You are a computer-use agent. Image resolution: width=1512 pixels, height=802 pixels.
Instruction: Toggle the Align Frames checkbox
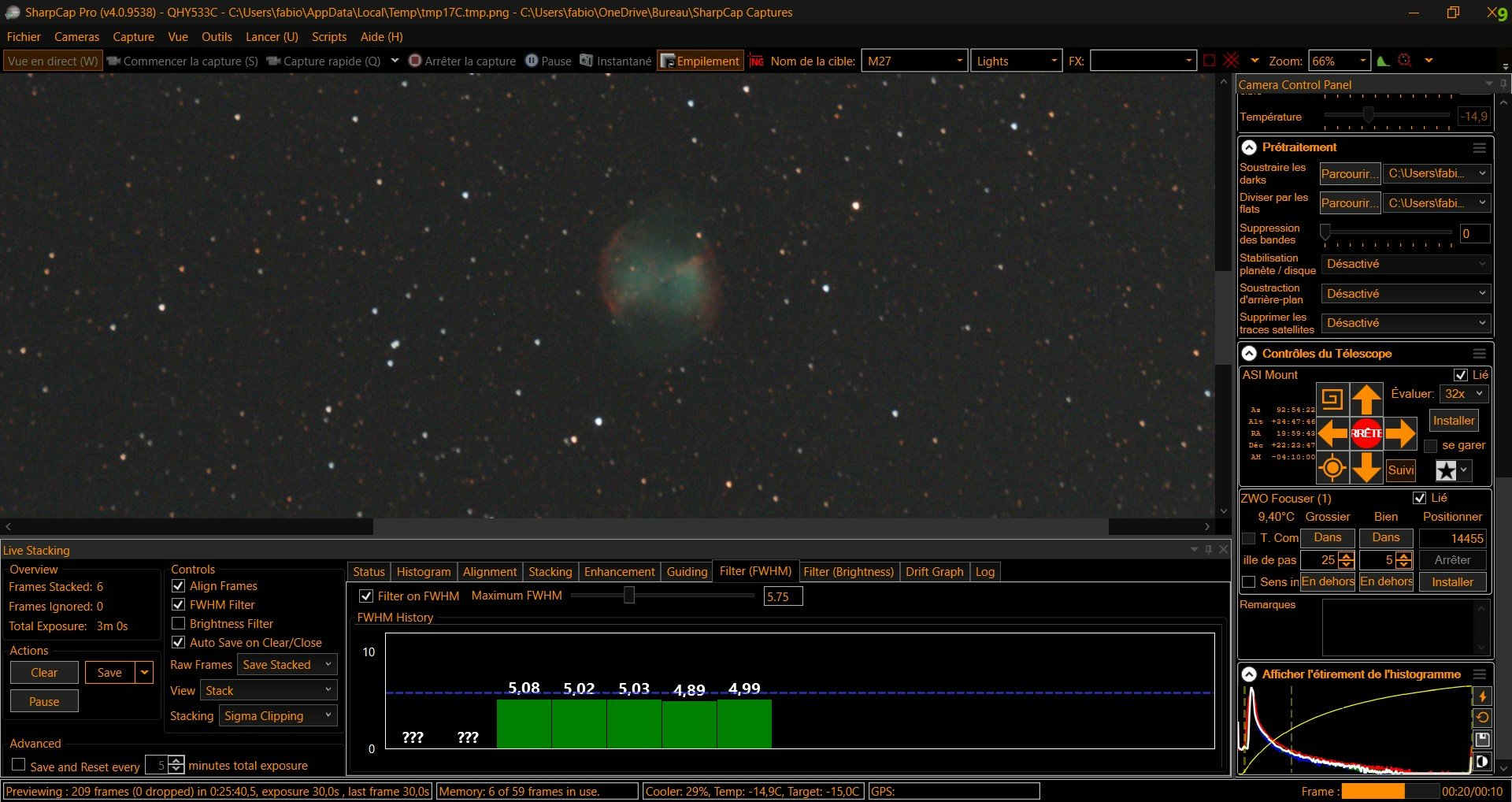click(179, 585)
